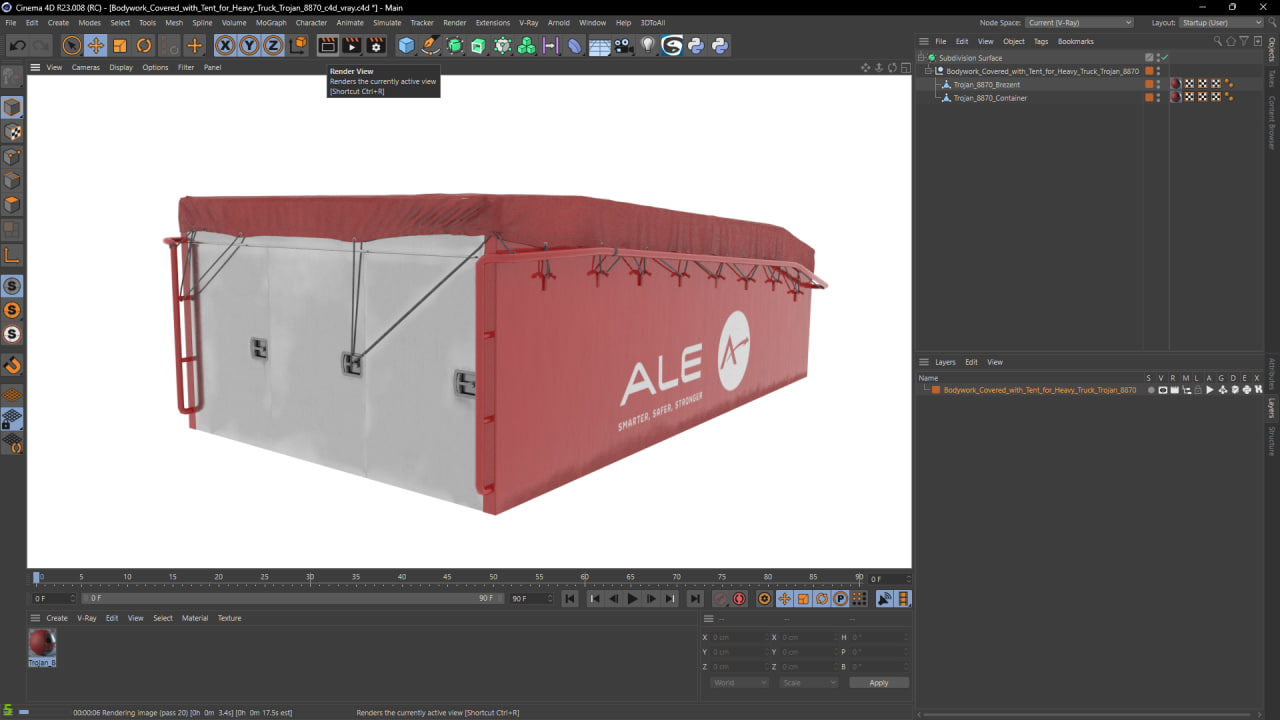Go to the end of animation
This screenshot has height=720, width=1280.
pyautogui.click(x=695, y=599)
